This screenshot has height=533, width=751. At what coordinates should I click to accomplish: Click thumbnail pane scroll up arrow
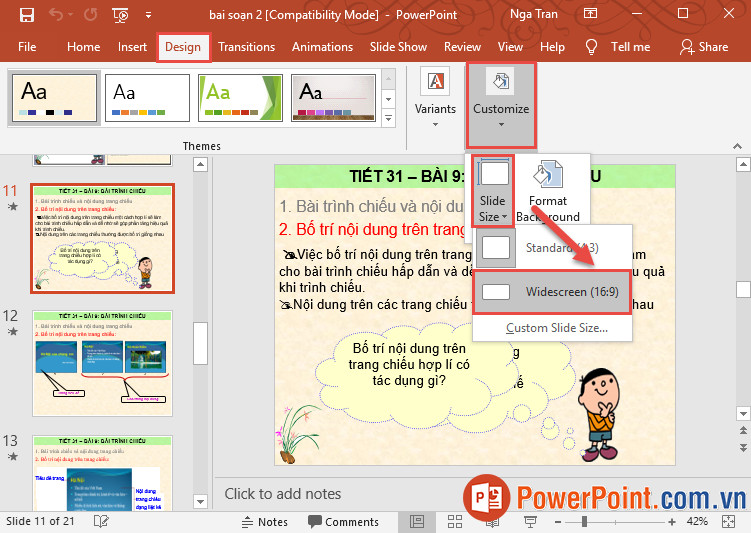(200, 165)
